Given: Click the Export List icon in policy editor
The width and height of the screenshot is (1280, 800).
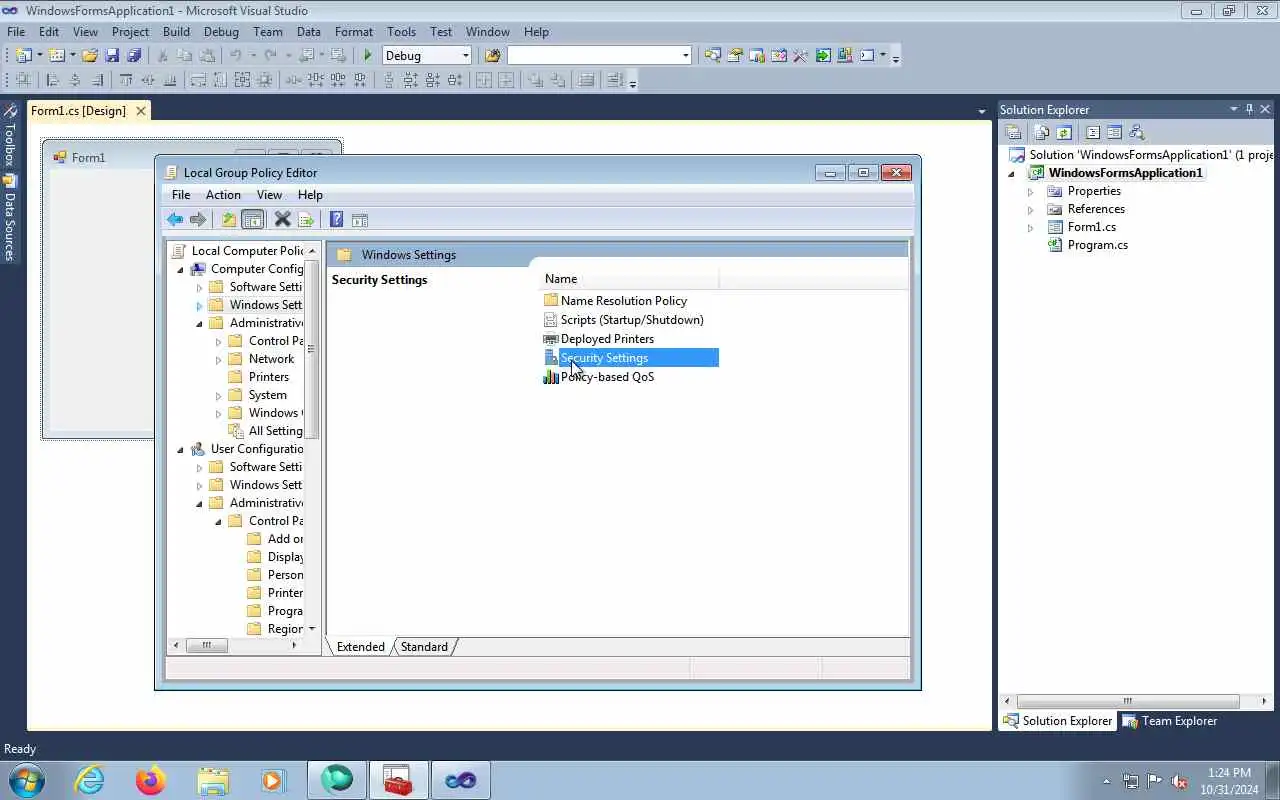Looking at the screenshot, I should (306, 220).
